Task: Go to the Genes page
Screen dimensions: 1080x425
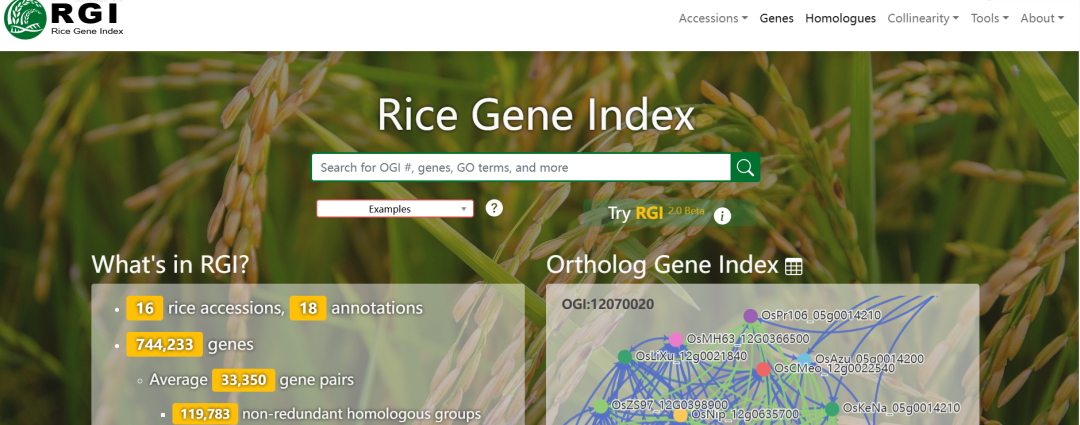Action: 776,19
